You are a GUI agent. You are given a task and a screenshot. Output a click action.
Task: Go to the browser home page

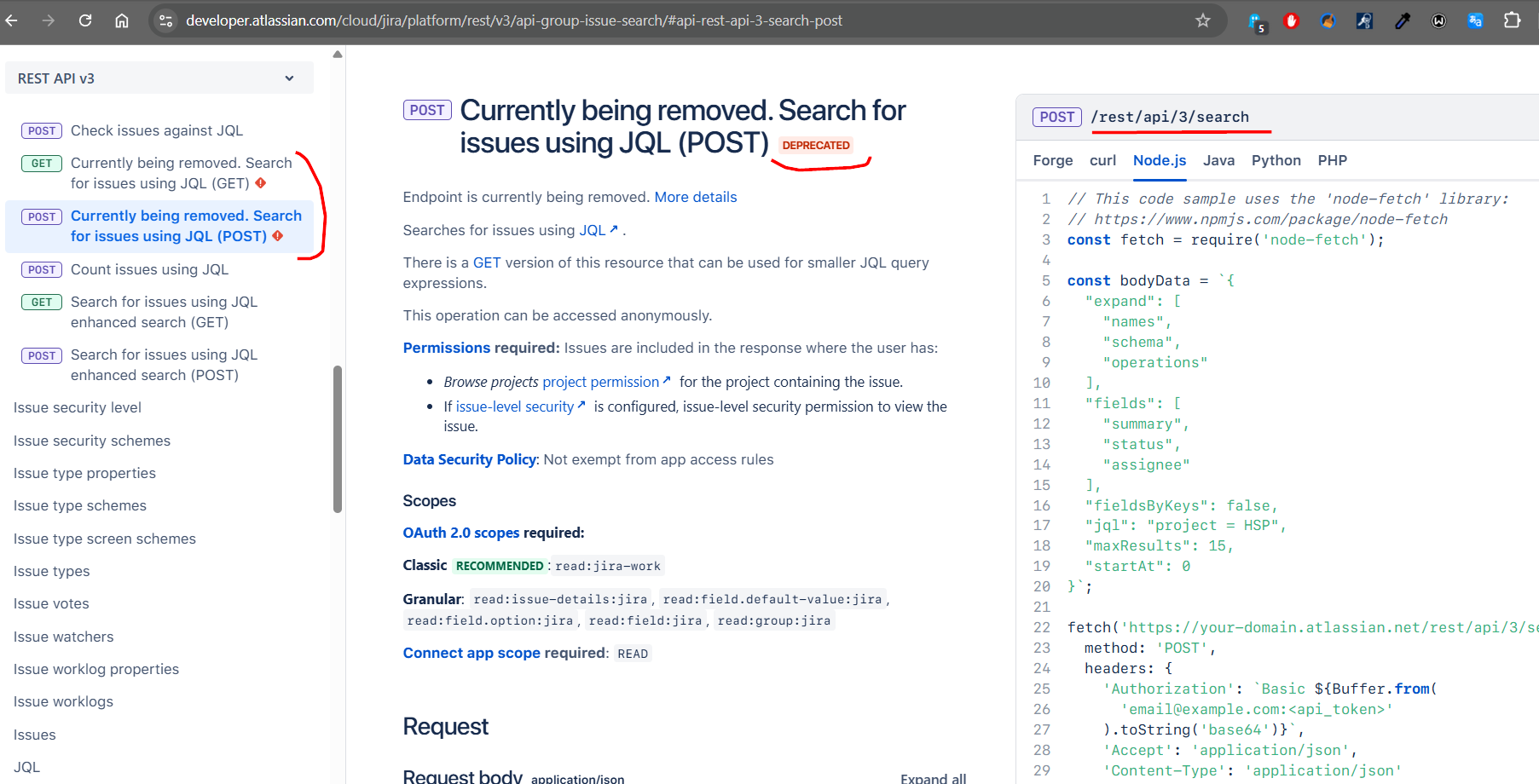coord(122,20)
